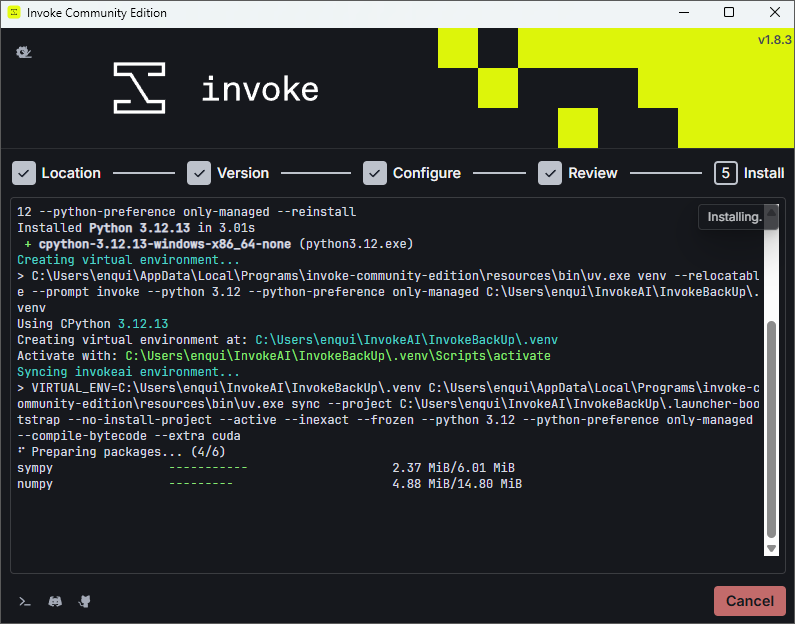The image size is (795, 624).
Task: Click the numpy download progress bar
Action: click(201, 484)
